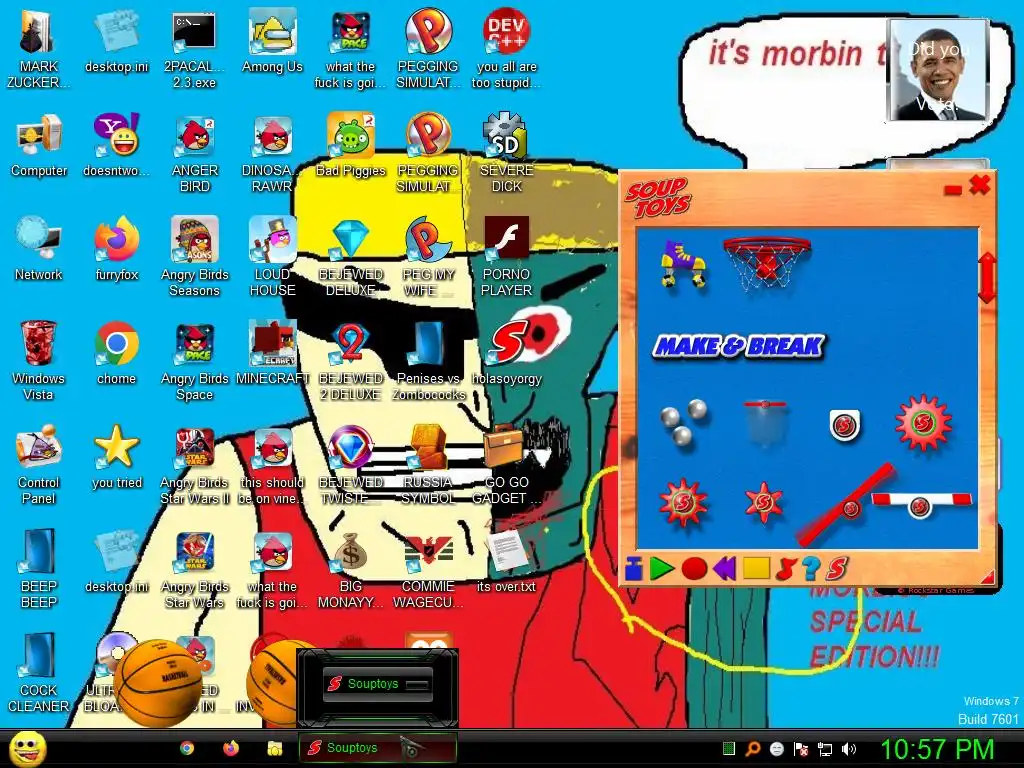The height and width of the screenshot is (768, 1024).
Task: Select the holasoyorgy Souptoys desktop shortcut
Action: click(x=507, y=353)
